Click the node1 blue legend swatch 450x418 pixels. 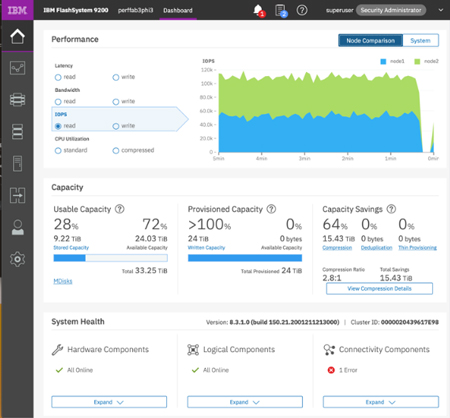pyautogui.click(x=383, y=61)
